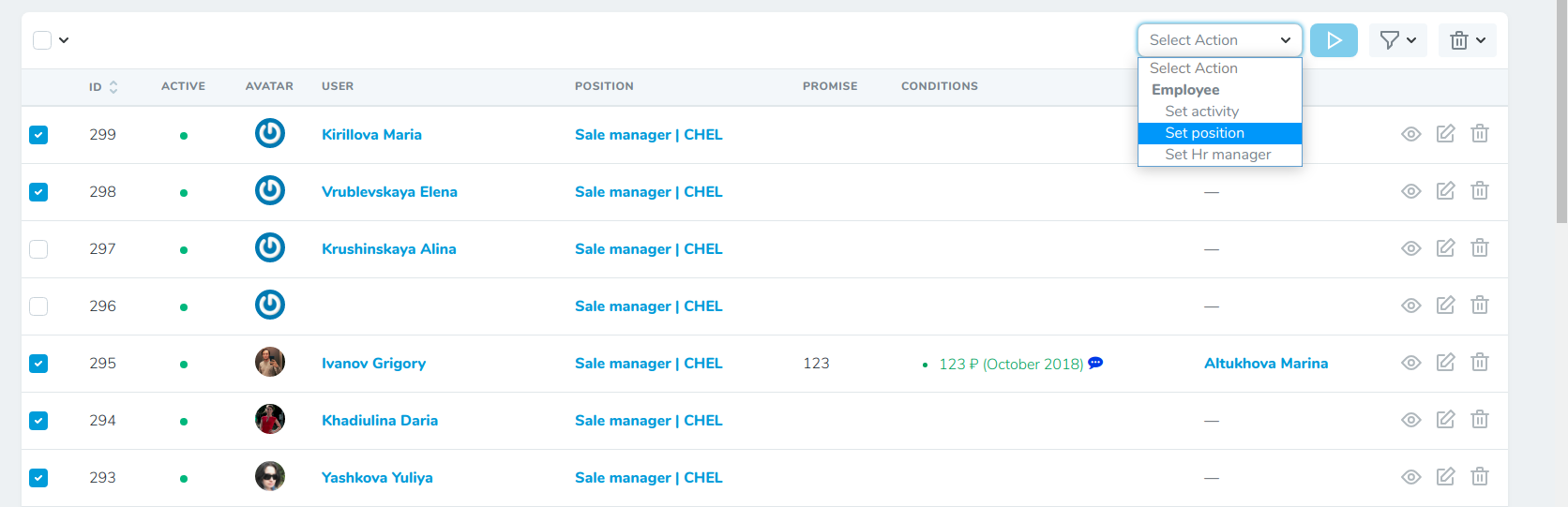Viewport: 1568px width, 507px height.
Task: Open the select-all checkbox dropdown arrow
Action: (64, 40)
